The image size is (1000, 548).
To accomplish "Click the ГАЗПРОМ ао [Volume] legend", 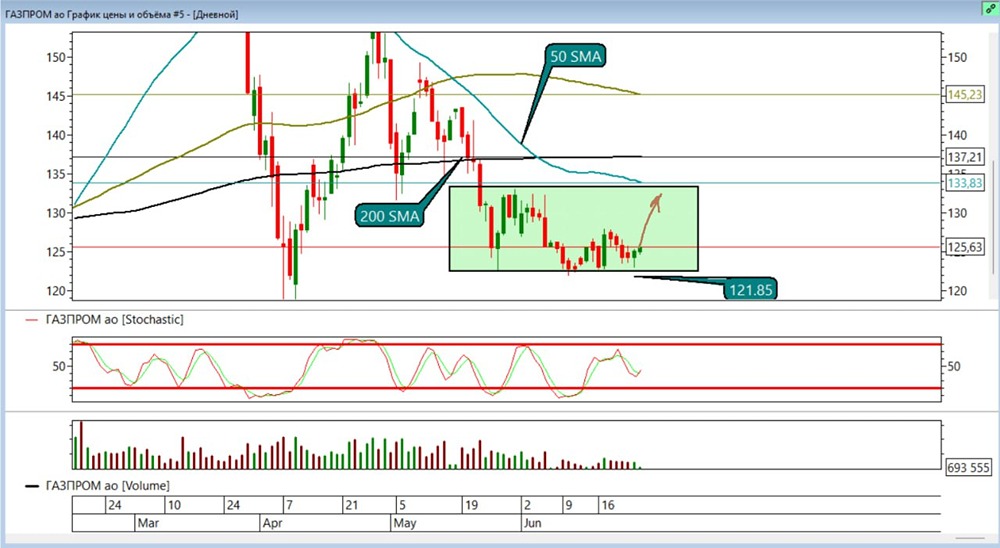I will [x=108, y=486].
